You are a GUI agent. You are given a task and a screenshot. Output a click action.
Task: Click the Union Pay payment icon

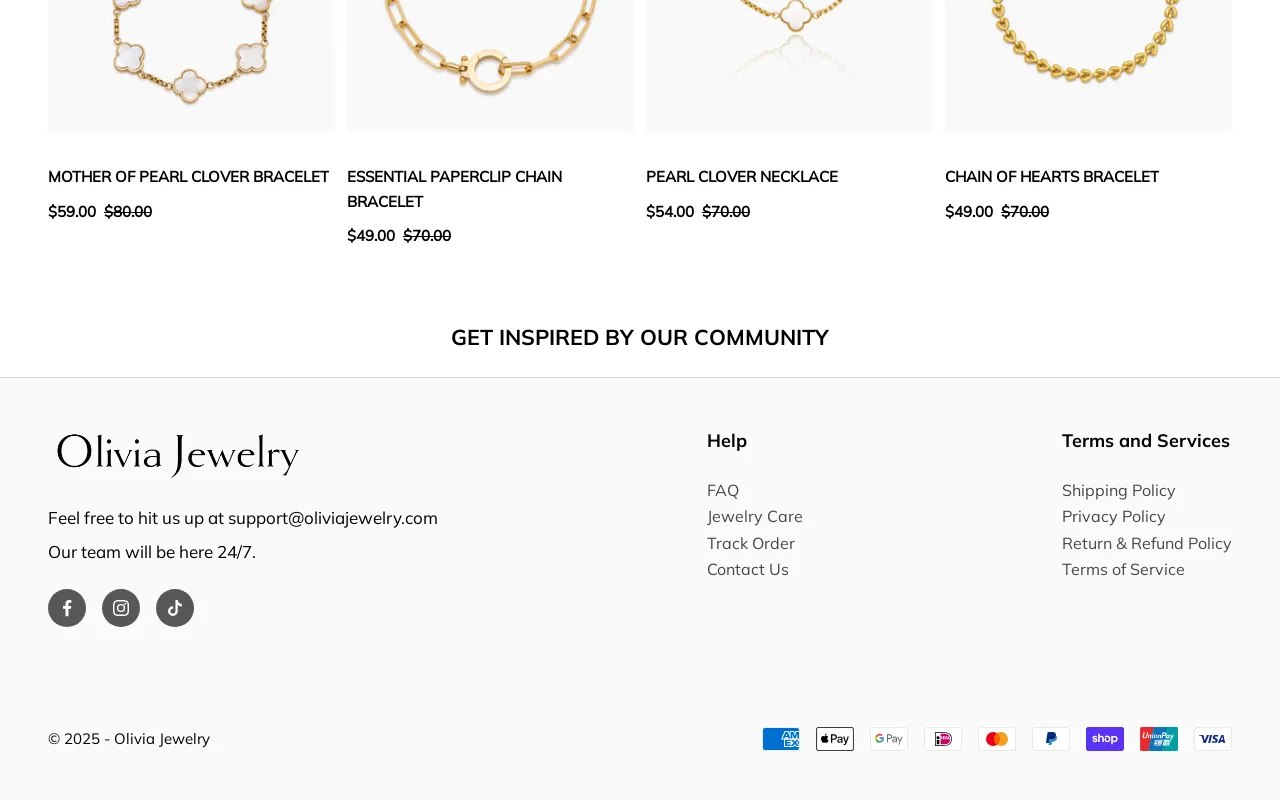(1159, 738)
